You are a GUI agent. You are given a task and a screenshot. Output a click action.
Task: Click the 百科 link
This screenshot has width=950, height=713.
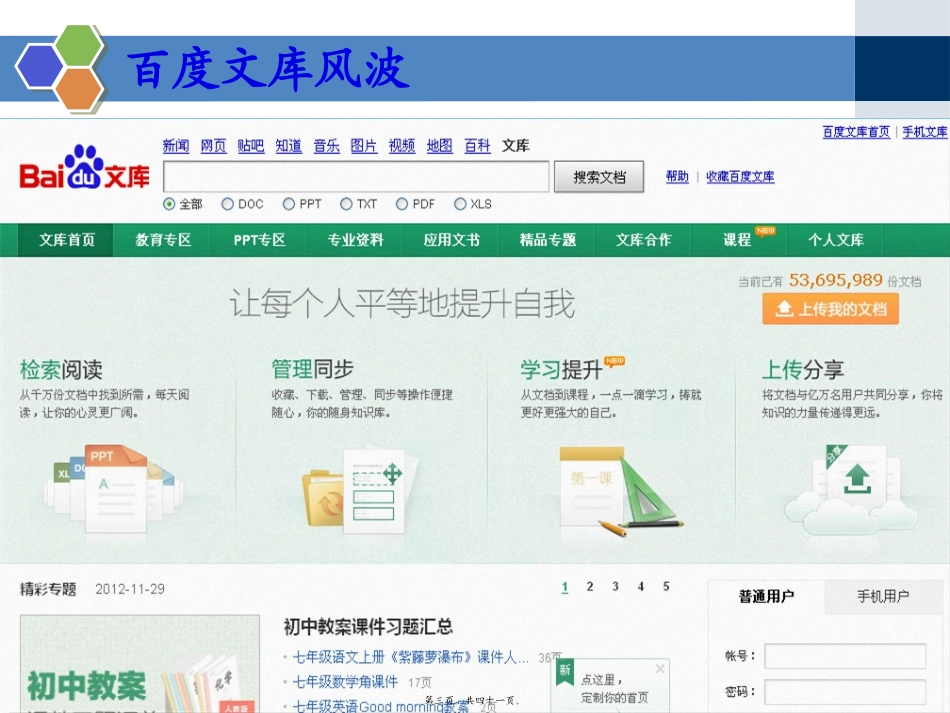[477, 145]
